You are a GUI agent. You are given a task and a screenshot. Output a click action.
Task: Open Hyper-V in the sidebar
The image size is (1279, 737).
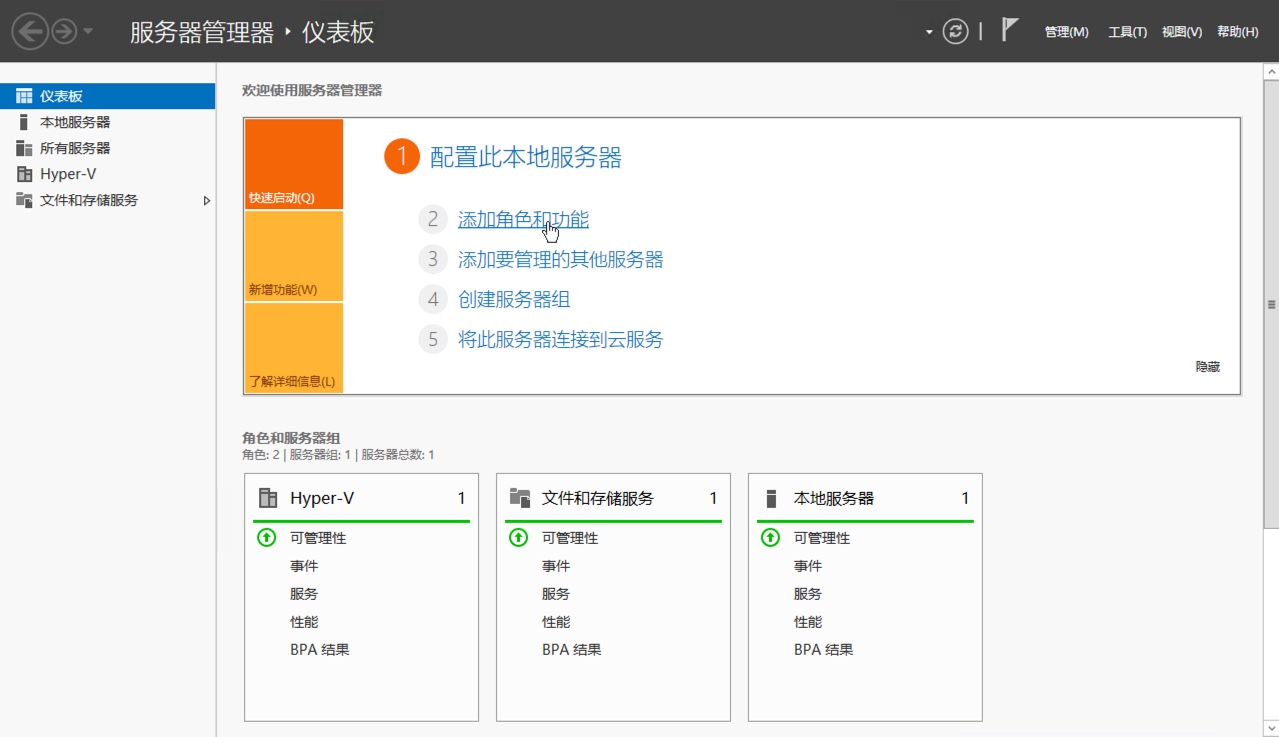[x=68, y=174]
